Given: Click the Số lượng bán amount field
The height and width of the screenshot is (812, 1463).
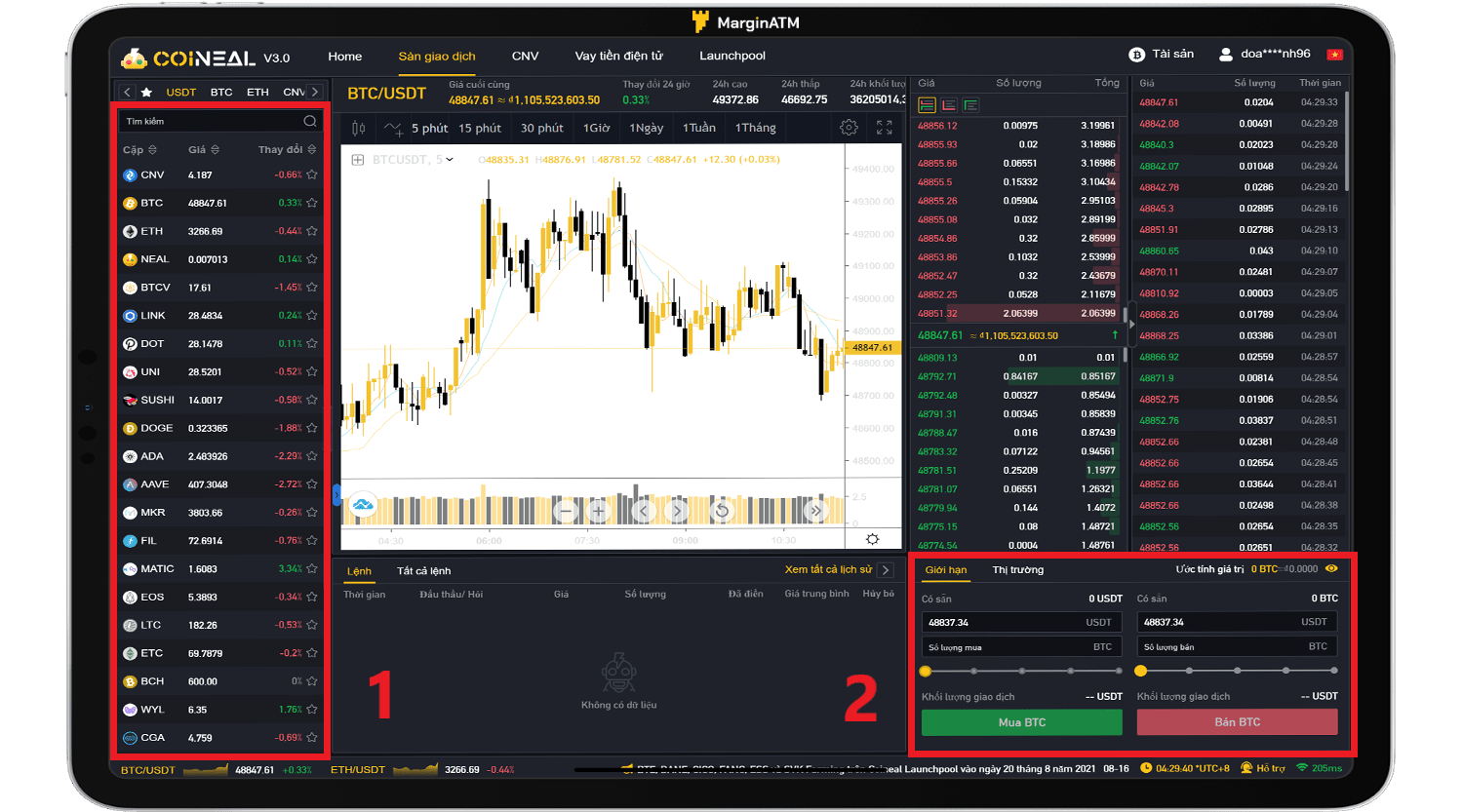Looking at the screenshot, I should [1237, 646].
